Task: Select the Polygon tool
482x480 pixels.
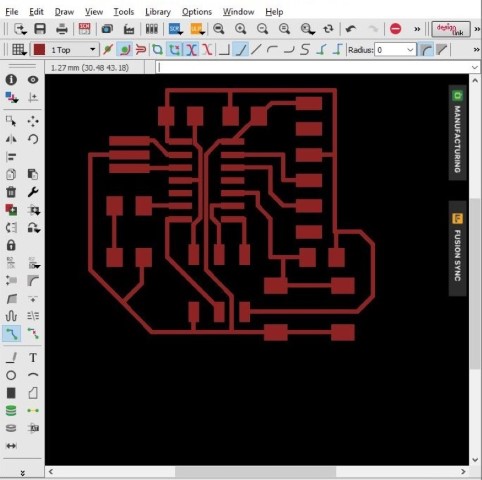Action: tap(33, 393)
